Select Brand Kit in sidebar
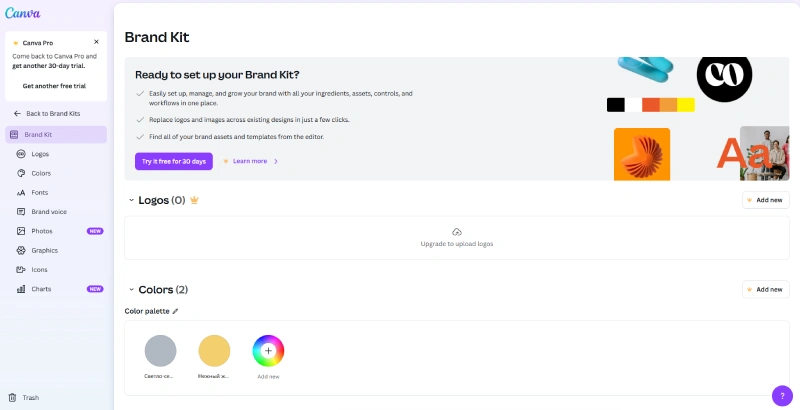The image size is (800, 410). (56, 135)
